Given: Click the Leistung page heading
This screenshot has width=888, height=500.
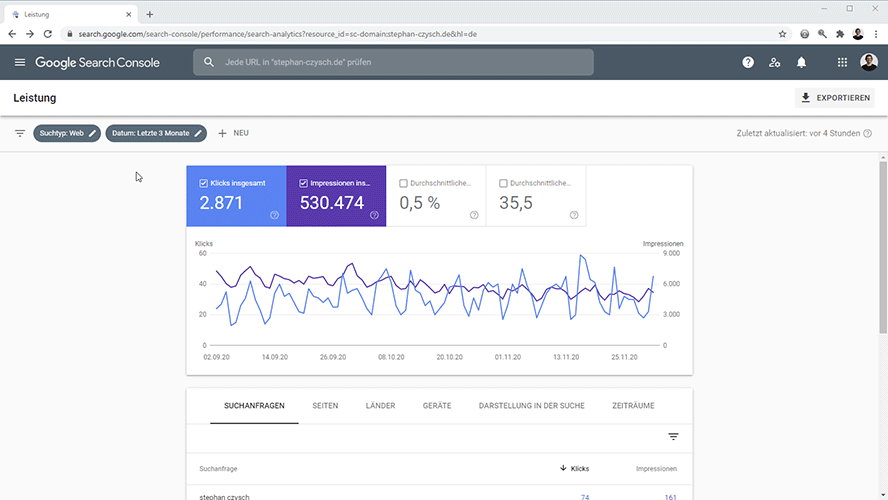Looking at the screenshot, I should [35, 98].
